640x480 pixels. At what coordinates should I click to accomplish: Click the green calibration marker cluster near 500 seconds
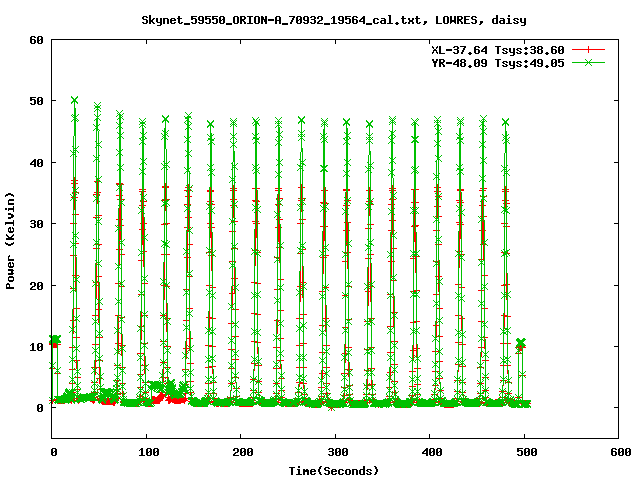(520, 343)
